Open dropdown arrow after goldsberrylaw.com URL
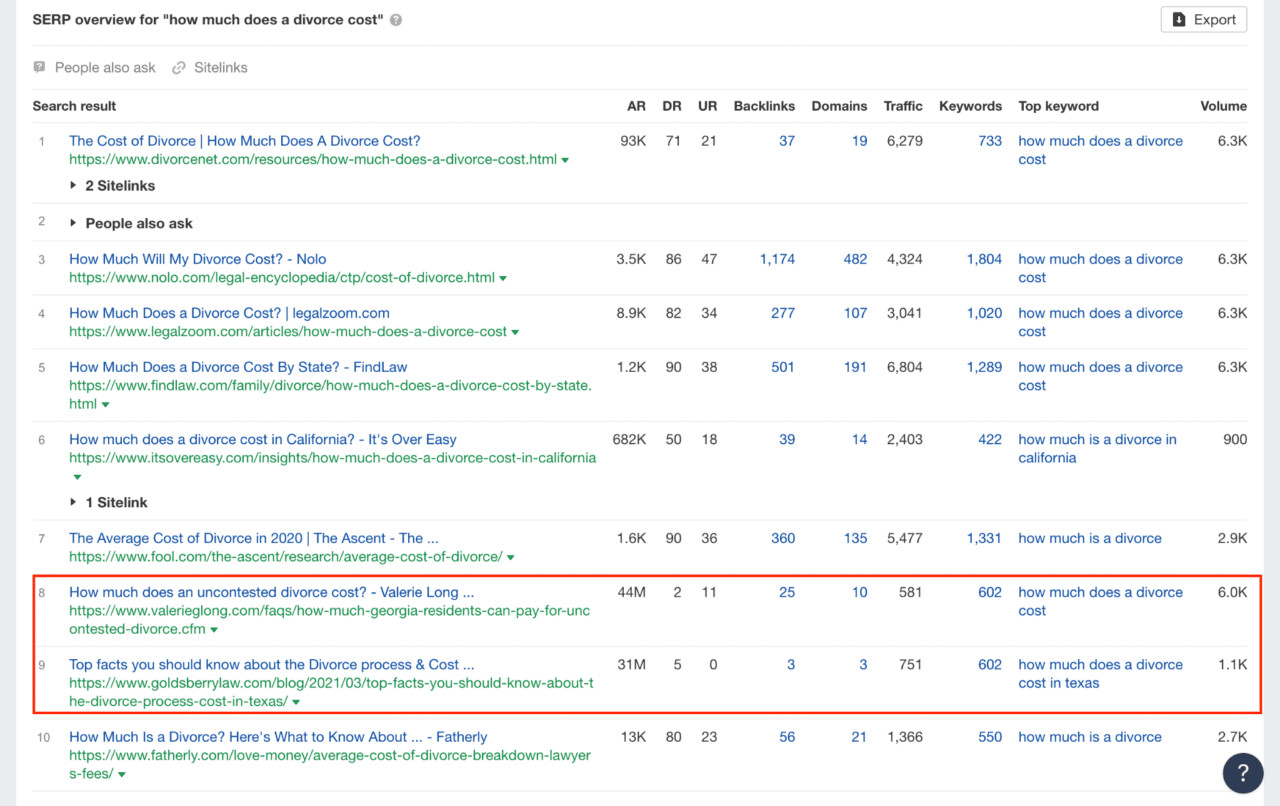Image resolution: width=1280 pixels, height=806 pixels. click(x=296, y=702)
